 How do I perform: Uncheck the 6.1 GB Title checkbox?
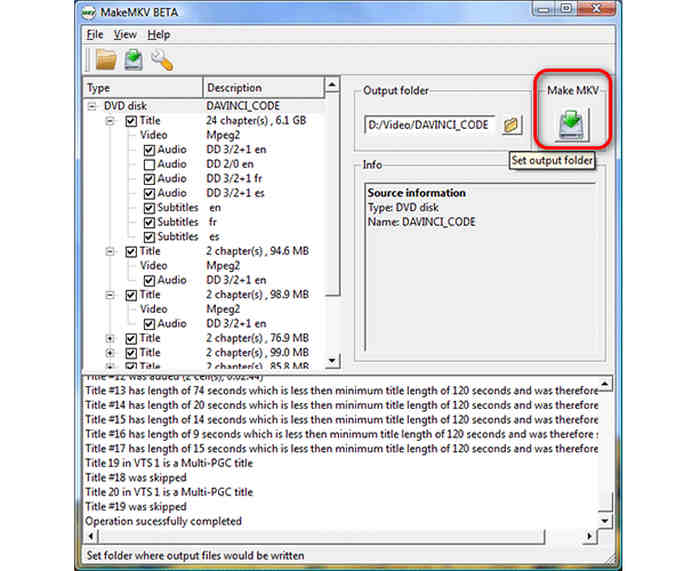click(x=131, y=121)
